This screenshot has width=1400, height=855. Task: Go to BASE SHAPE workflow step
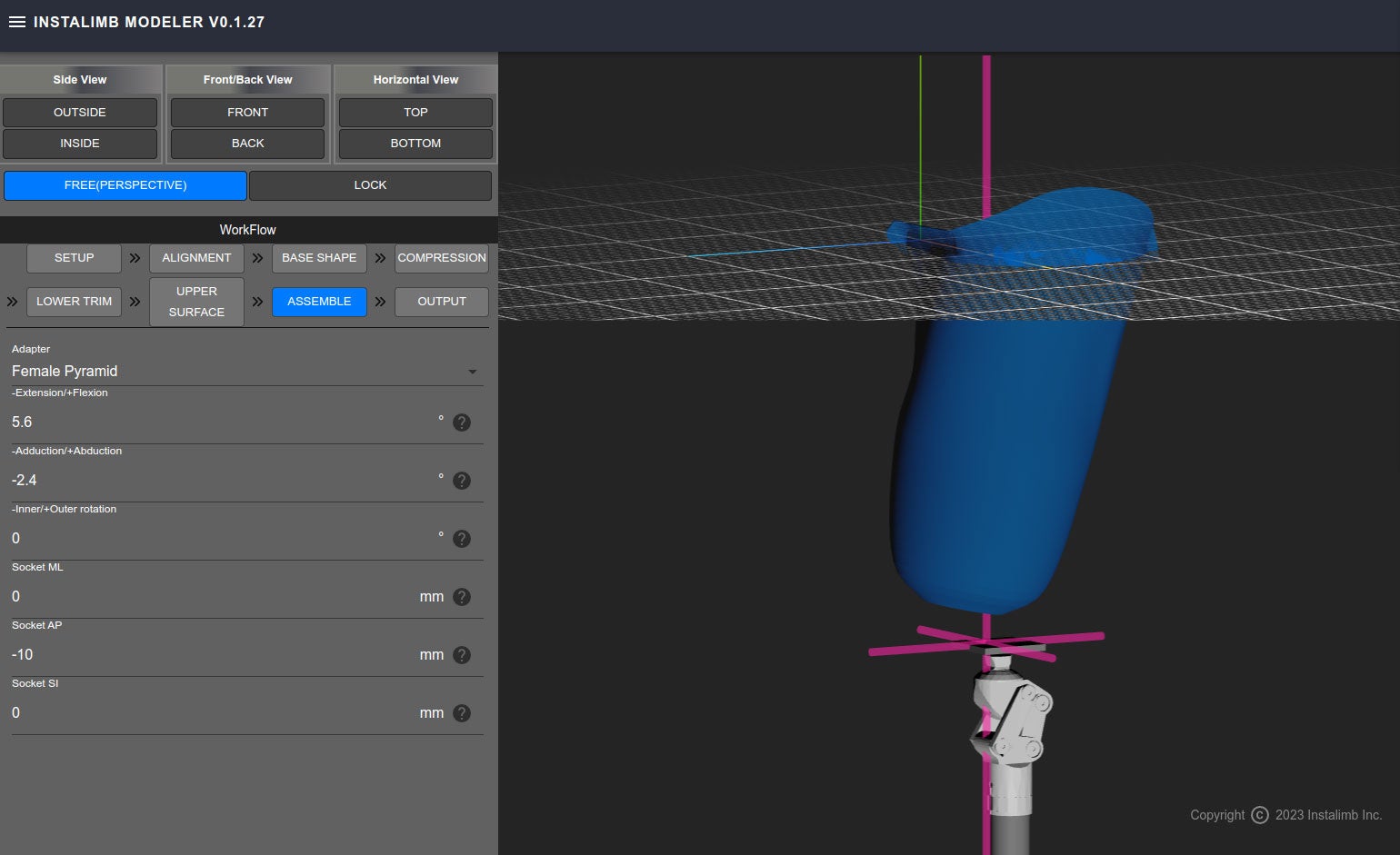(319, 258)
